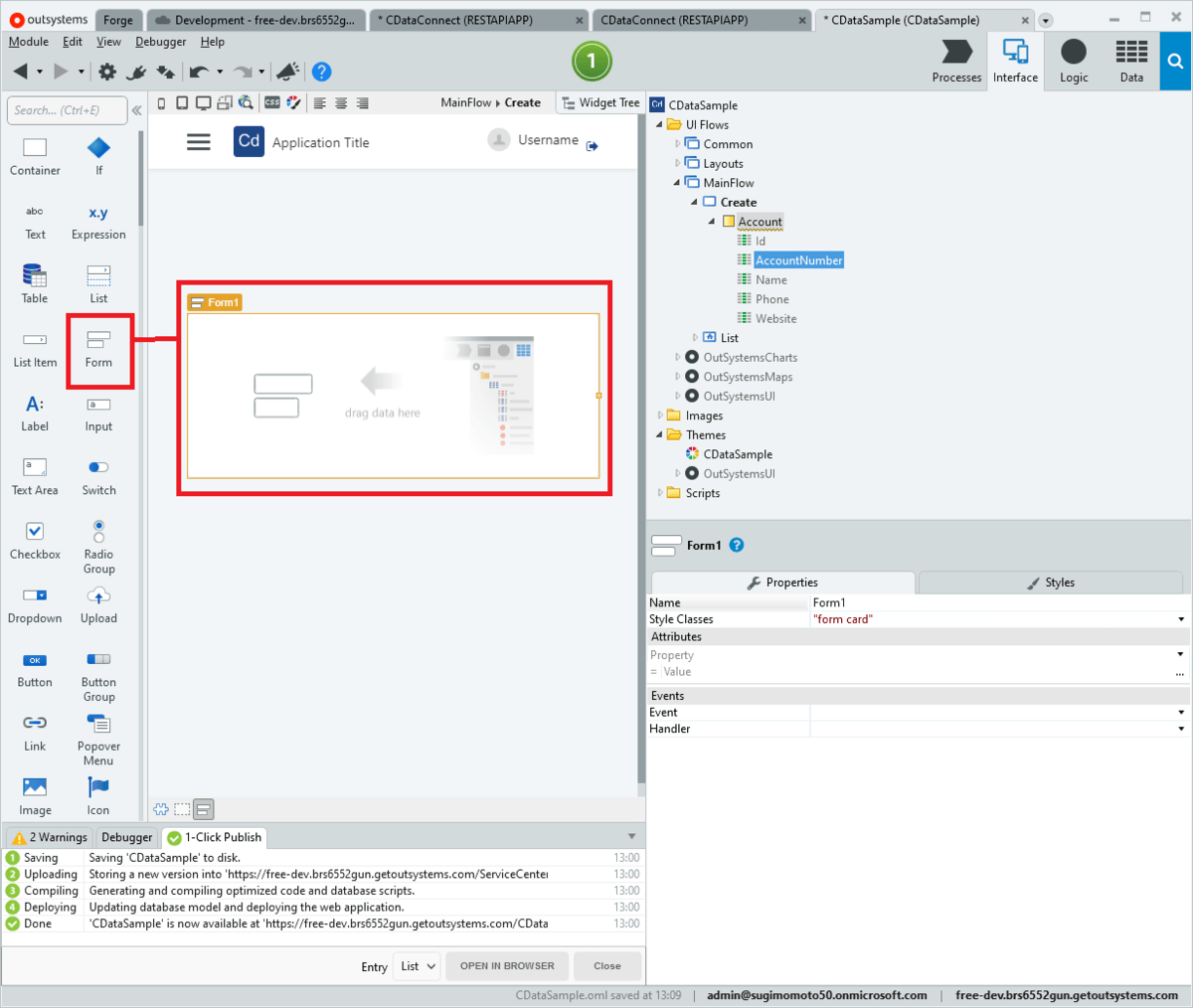
Task: Select the Upload widget
Action: tap(98, 605)
